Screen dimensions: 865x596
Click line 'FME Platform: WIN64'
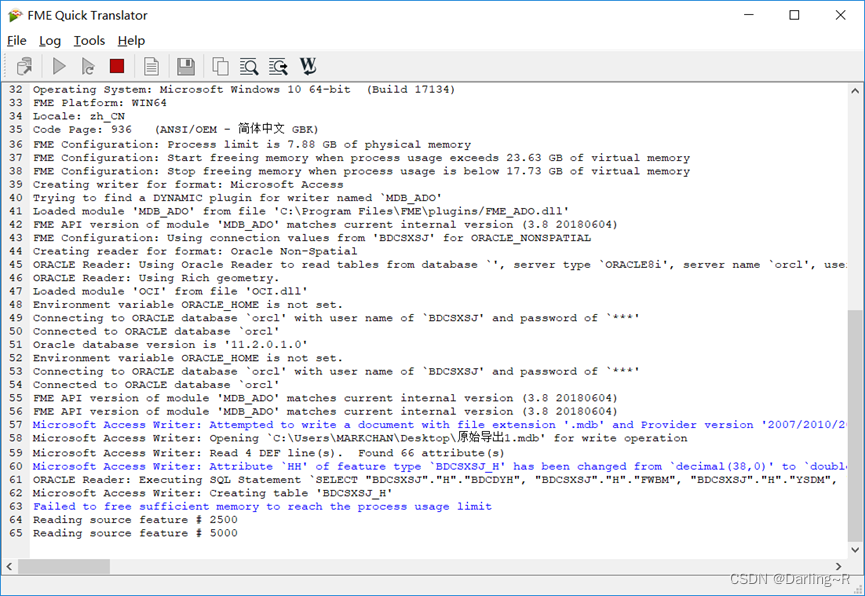pyautogui.click(x=99, y=103)
